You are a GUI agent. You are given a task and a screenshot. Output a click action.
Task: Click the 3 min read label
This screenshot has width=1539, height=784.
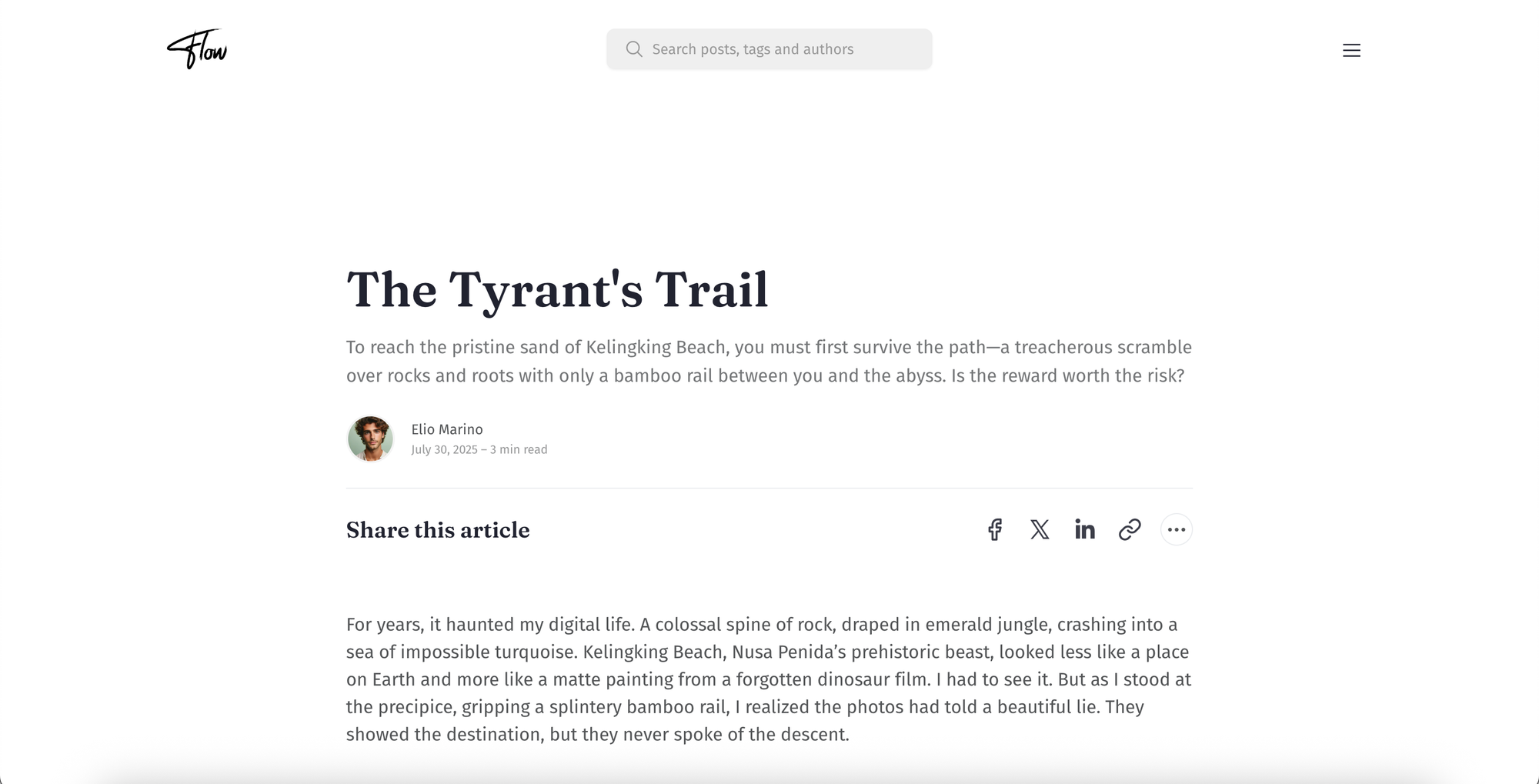[x=519, y=449]
